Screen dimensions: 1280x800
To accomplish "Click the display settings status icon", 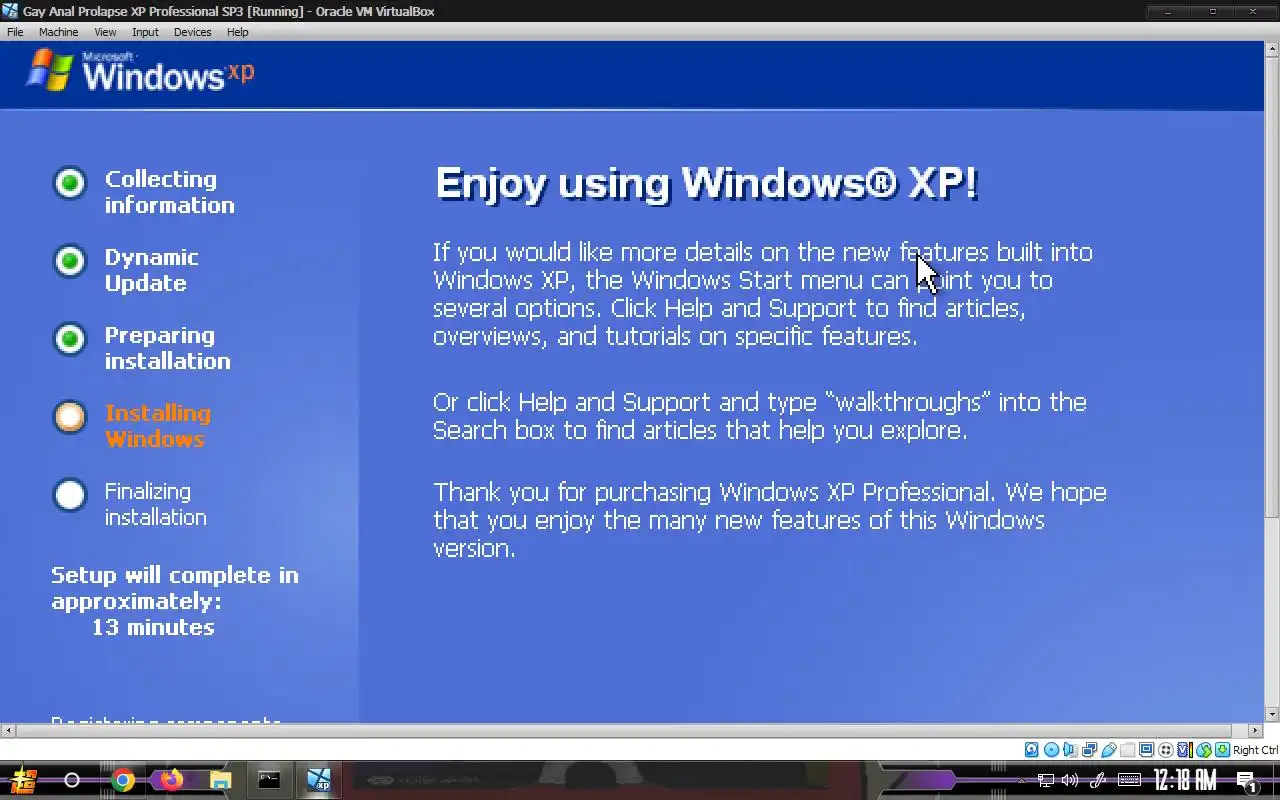I will pyautogui.click(x=1146, y=750).
